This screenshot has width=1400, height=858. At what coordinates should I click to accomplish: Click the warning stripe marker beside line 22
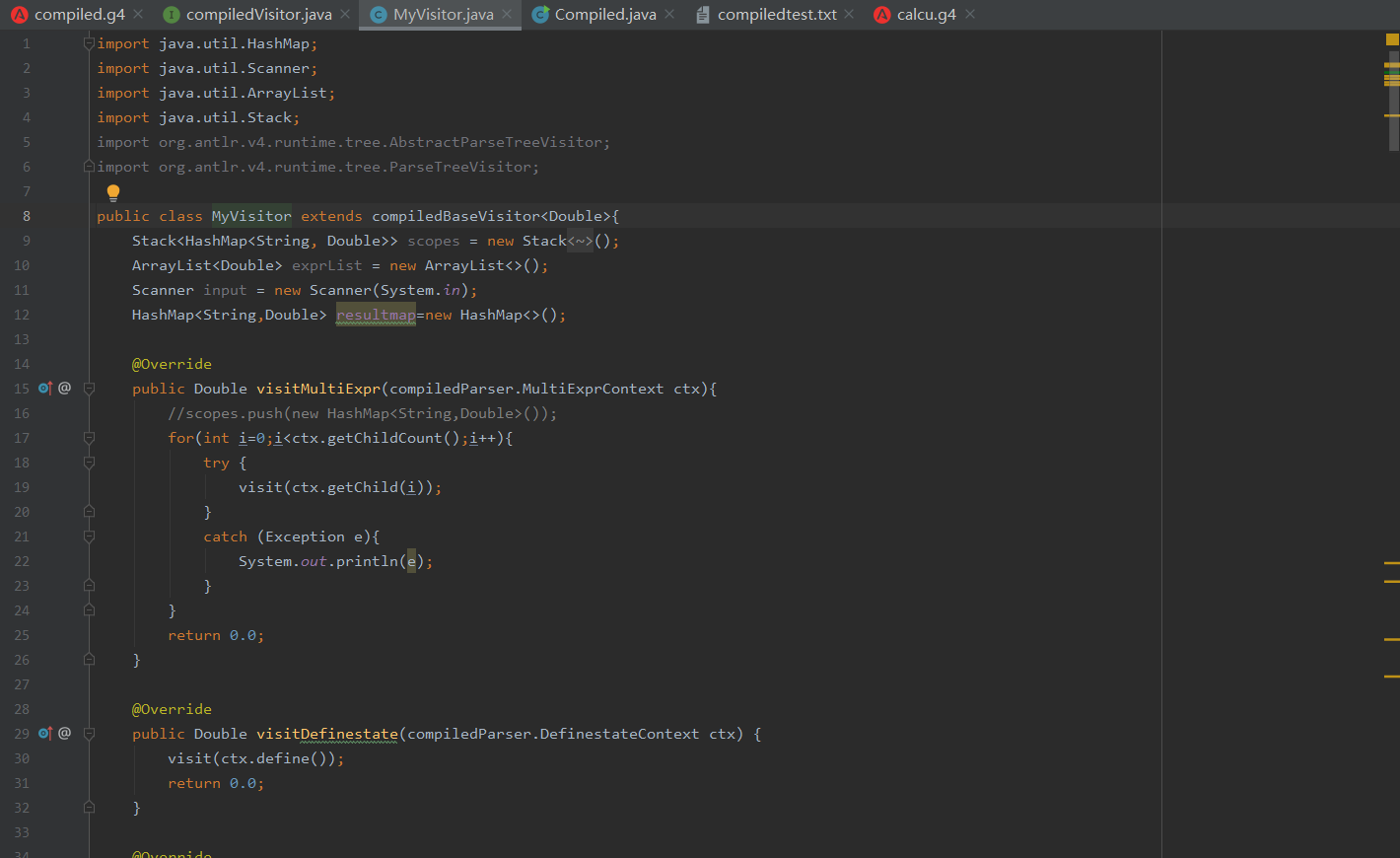(x=1392, y=562)
